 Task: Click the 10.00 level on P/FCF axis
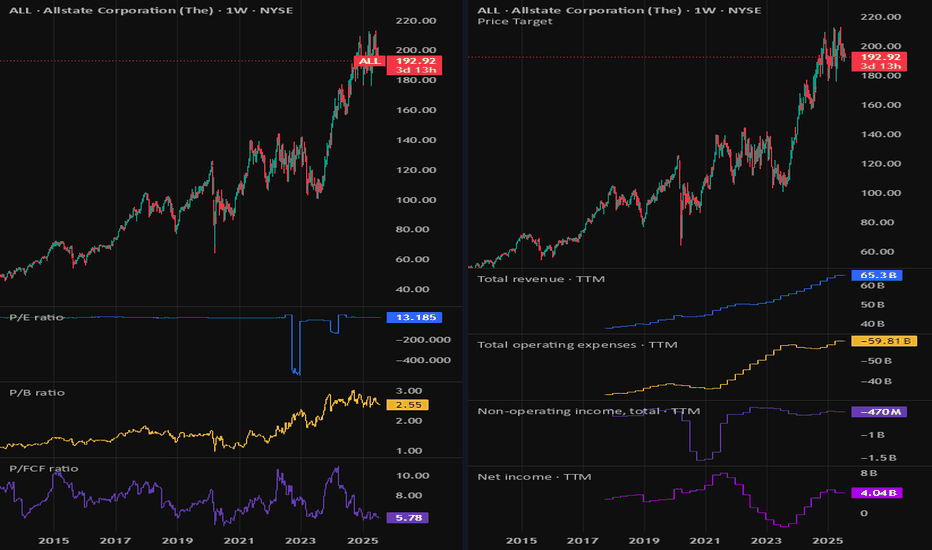413,476
